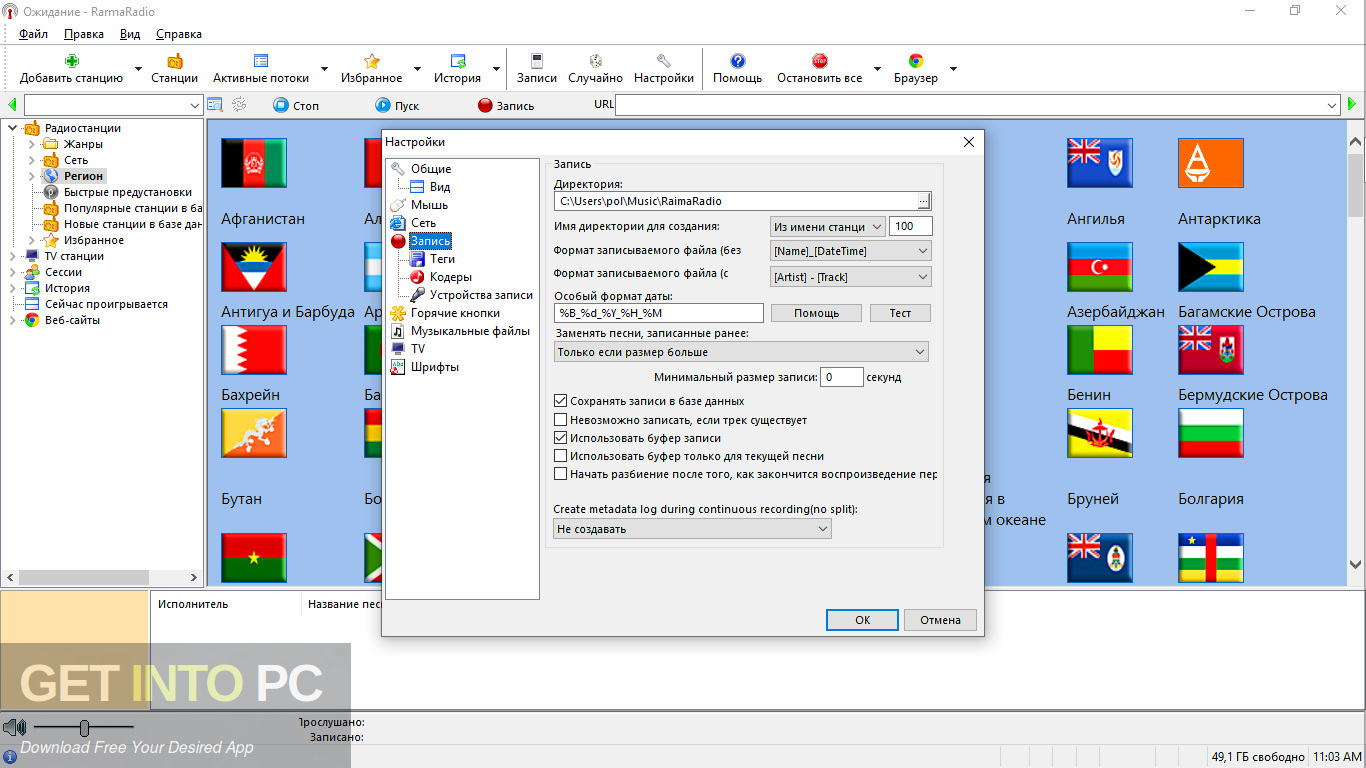Click the Станции toolbar icon
The height and width of the screenshot is (768, 1366).
(x=175, y=68)
